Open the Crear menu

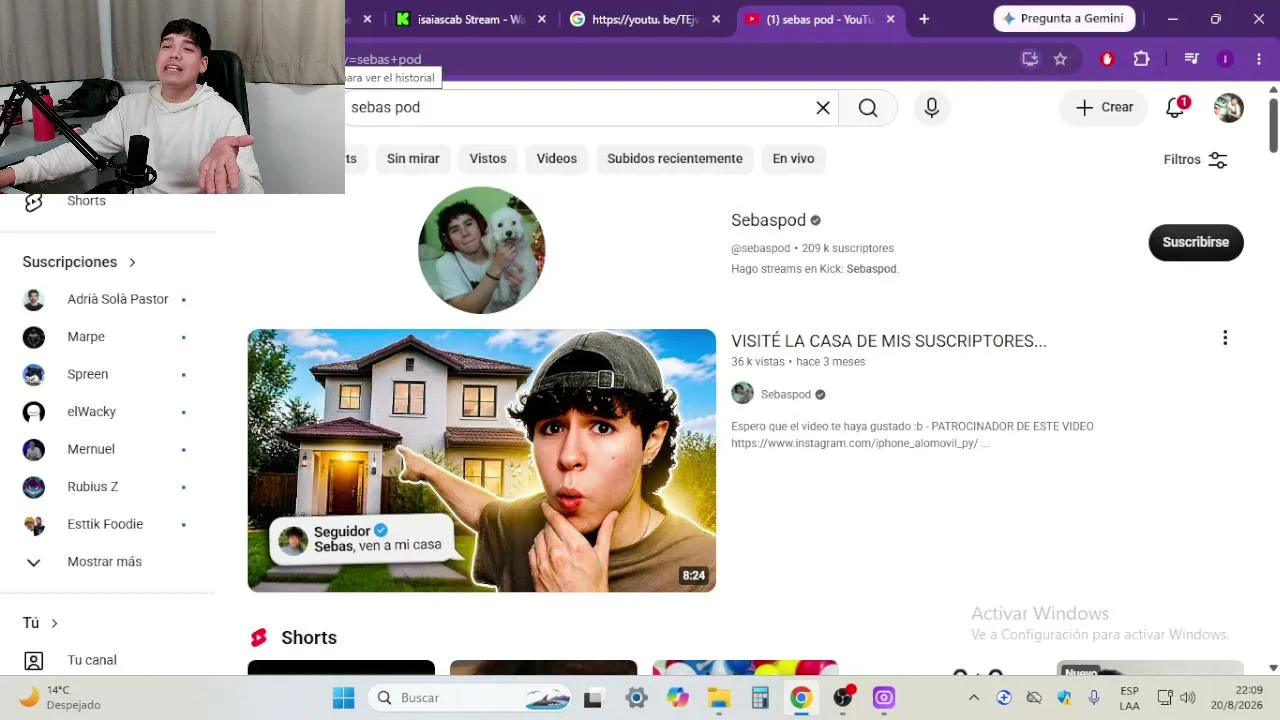tap(1104, 107)
